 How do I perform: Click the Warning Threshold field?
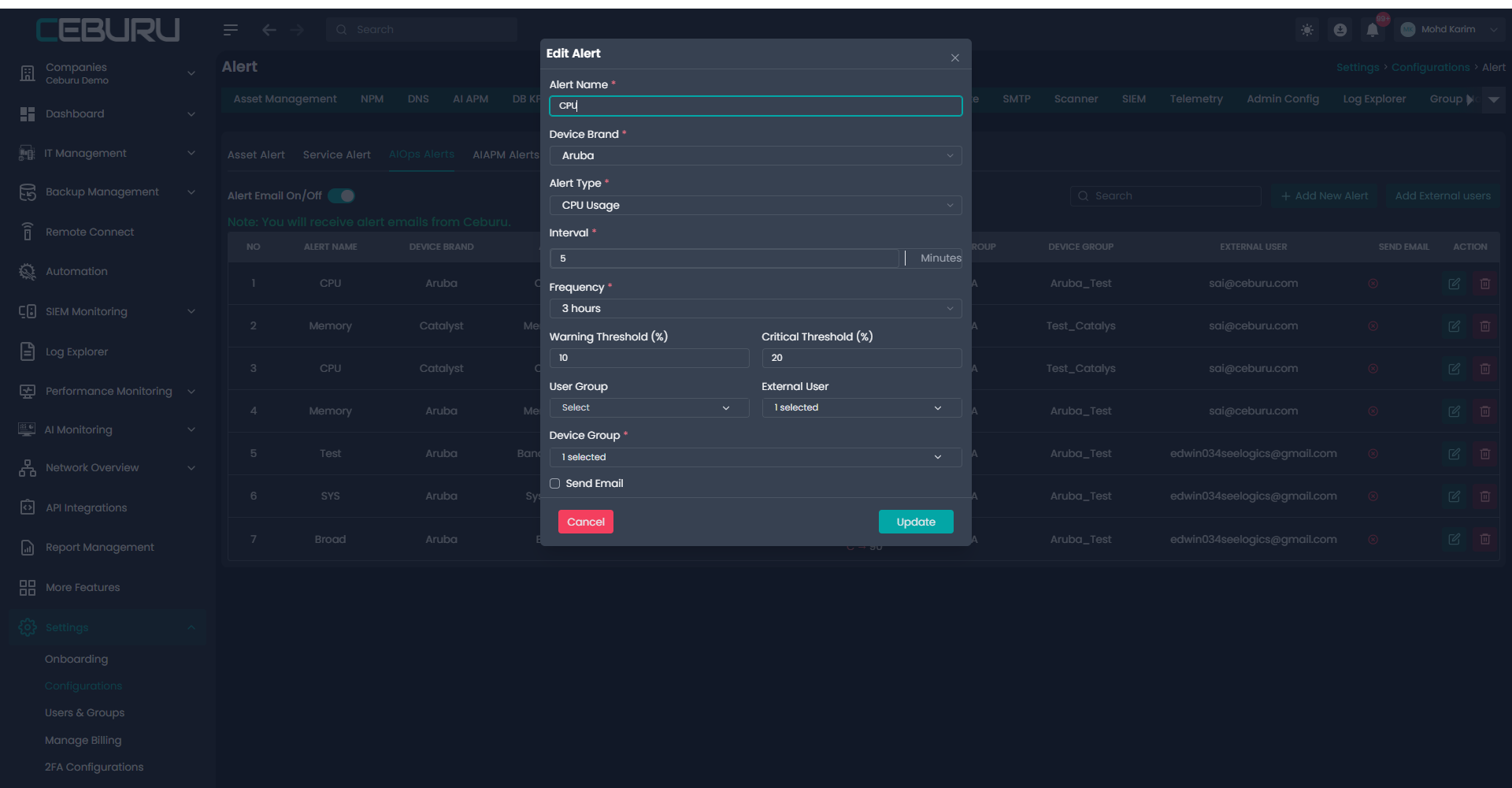[649, 358]
